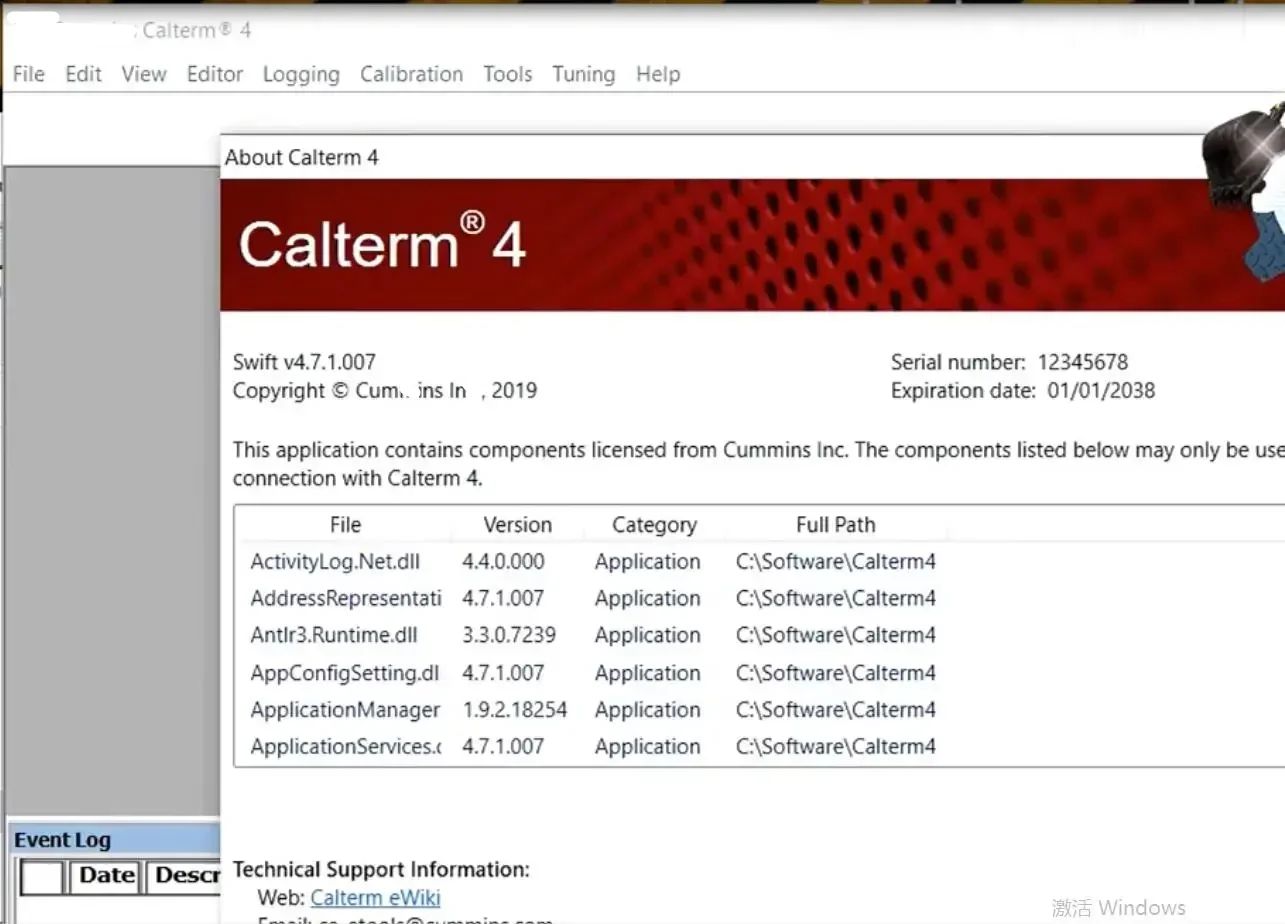Open the Calibration menu
Screen dimensions: 1285x924
(x=412, y=74)
